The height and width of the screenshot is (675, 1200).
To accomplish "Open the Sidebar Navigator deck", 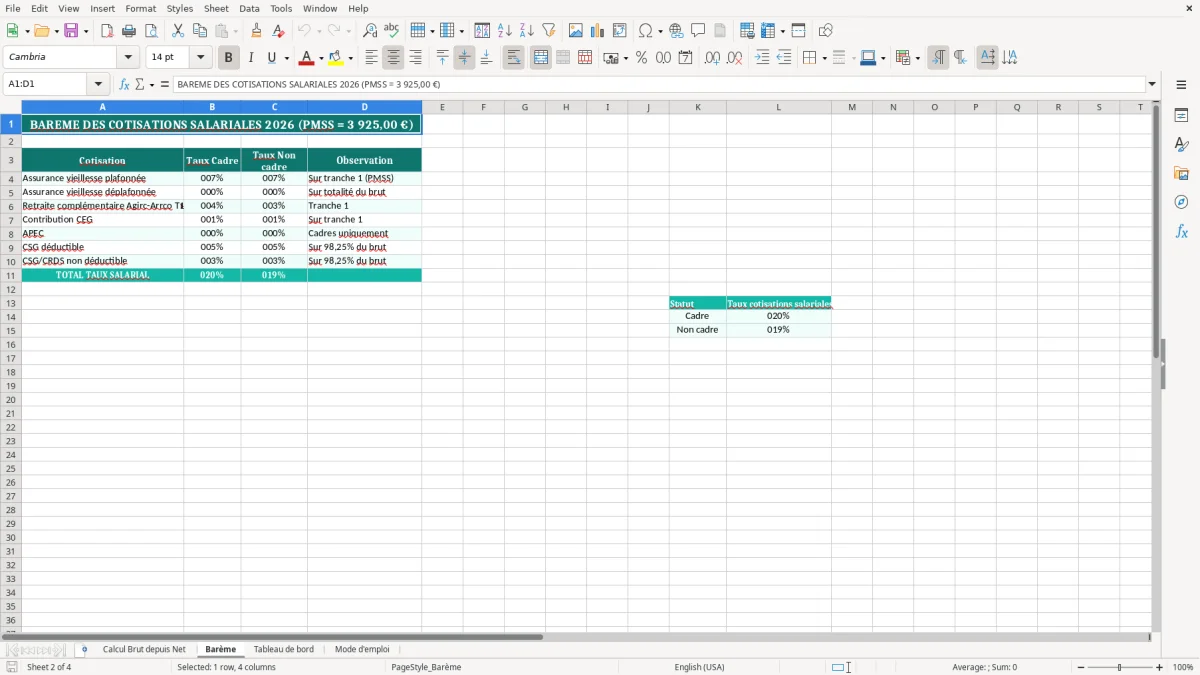I will click(x=1181, y=202).
